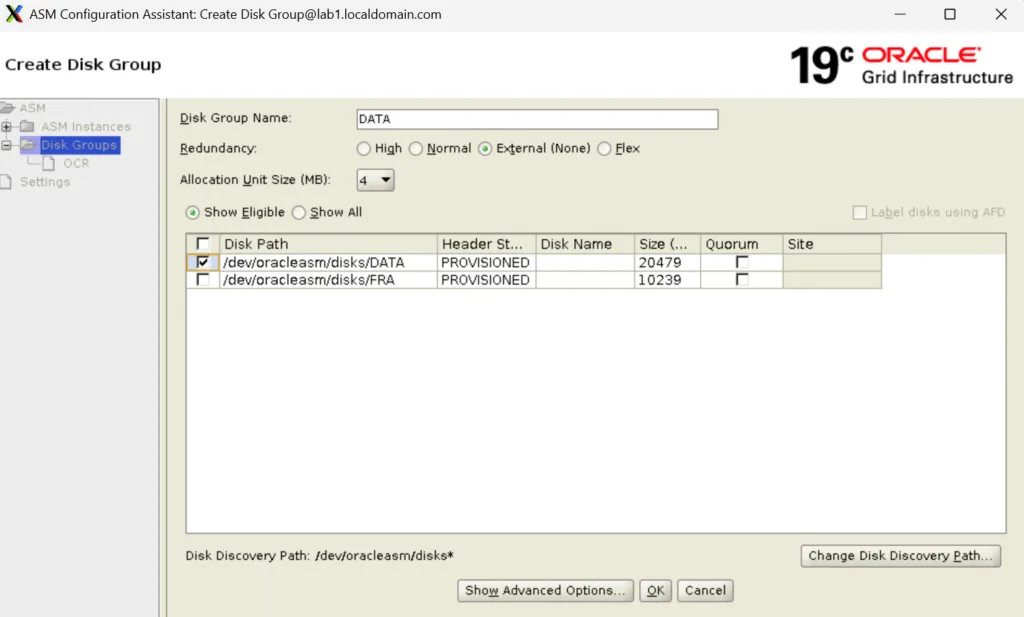Click Size column header

pyautogui.click(x=667, y=244)
